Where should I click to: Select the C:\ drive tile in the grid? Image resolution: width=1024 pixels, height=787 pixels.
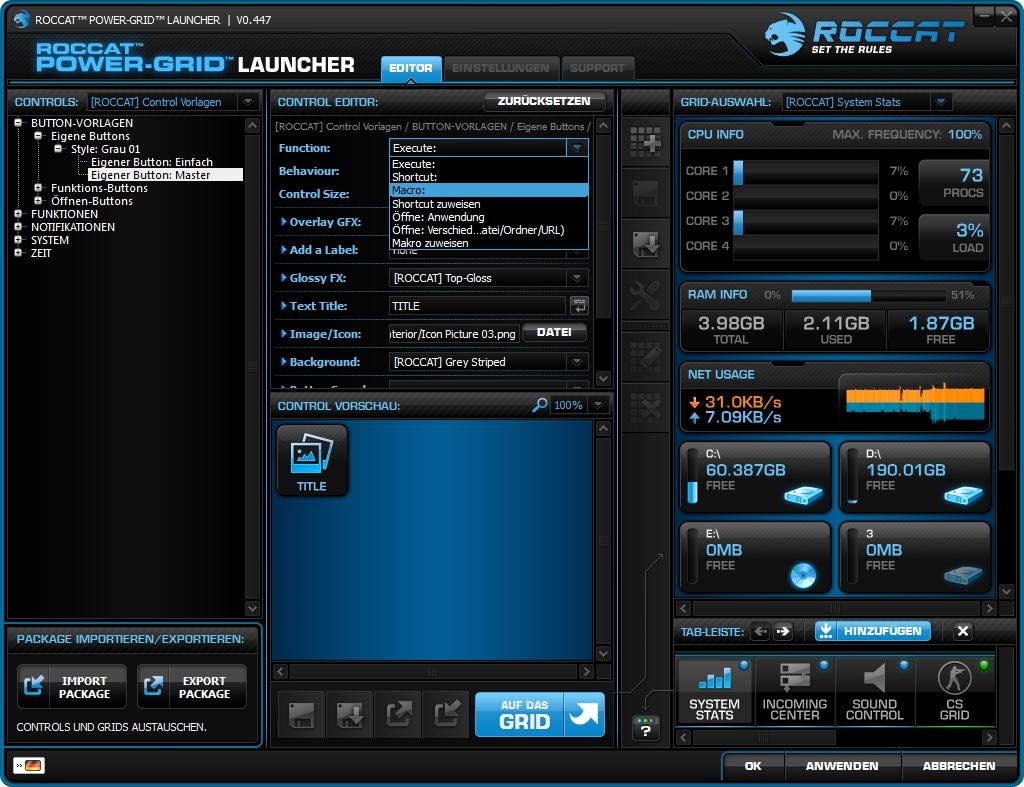(755, 477)
